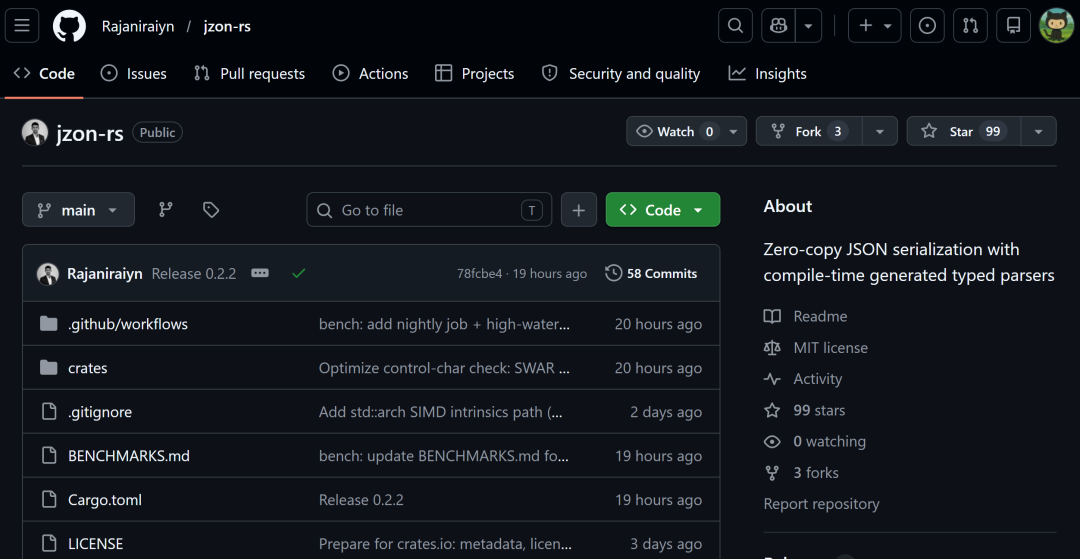The height and width of the screenshot is (559, 1080).
Task: Go to GitHub homepage via Octocat logo
Action: pos(70,26)
